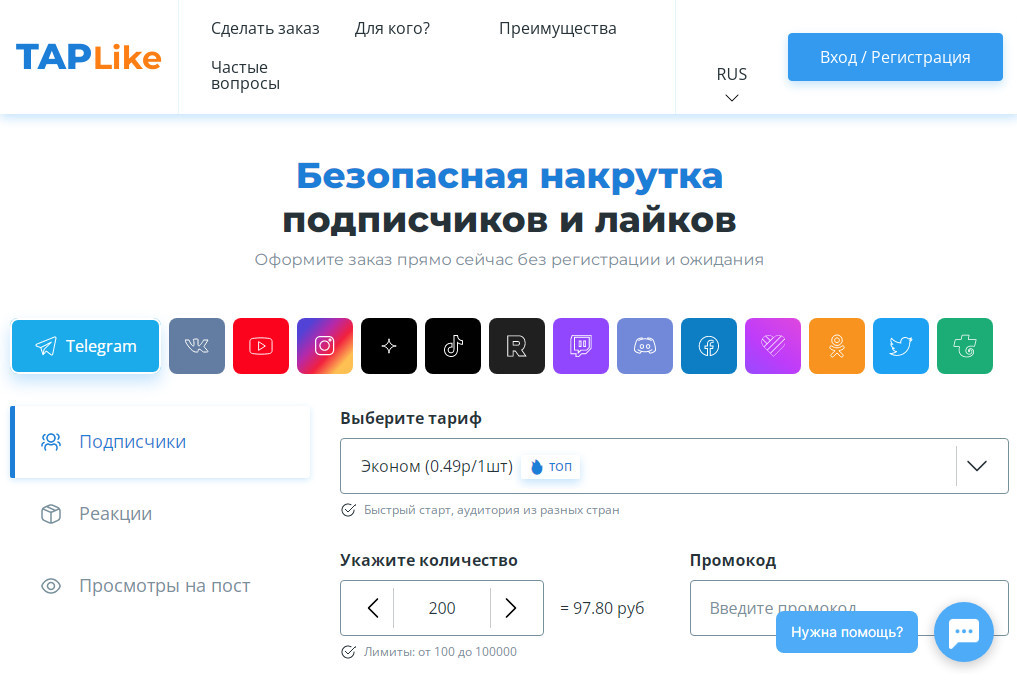Choose the Likee heart icon

[x=773, y=346]
